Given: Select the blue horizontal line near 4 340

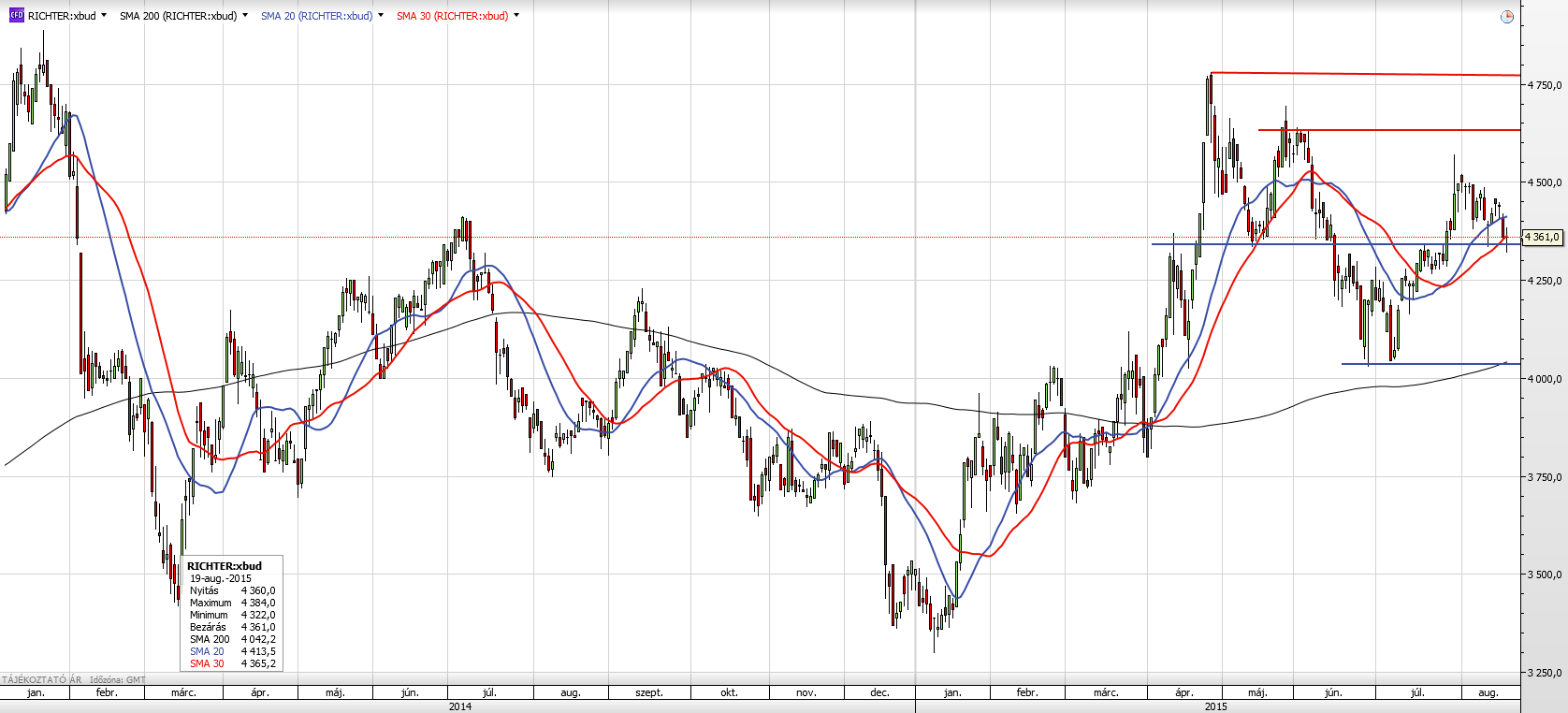Looking at the screenshot, I should [x=1336, y=245].
